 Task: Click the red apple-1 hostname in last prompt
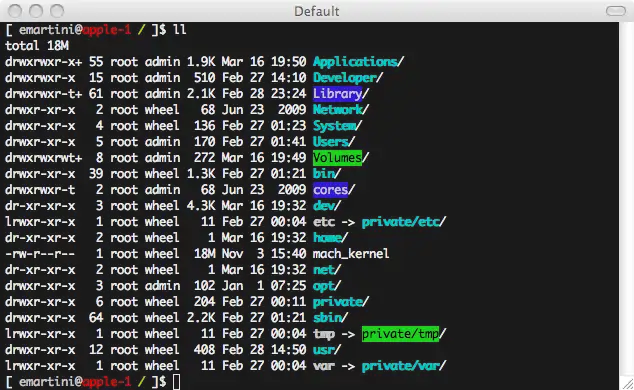107,382
